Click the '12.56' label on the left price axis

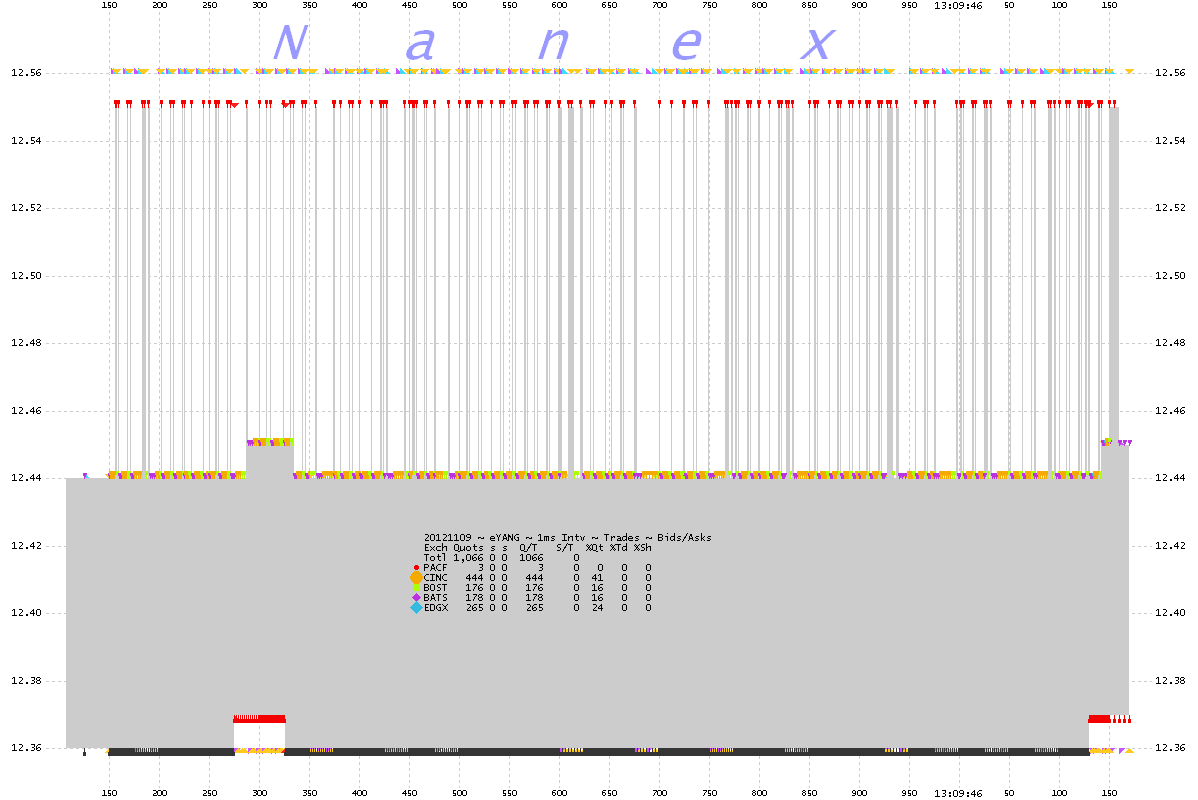(x=26, y=73)
